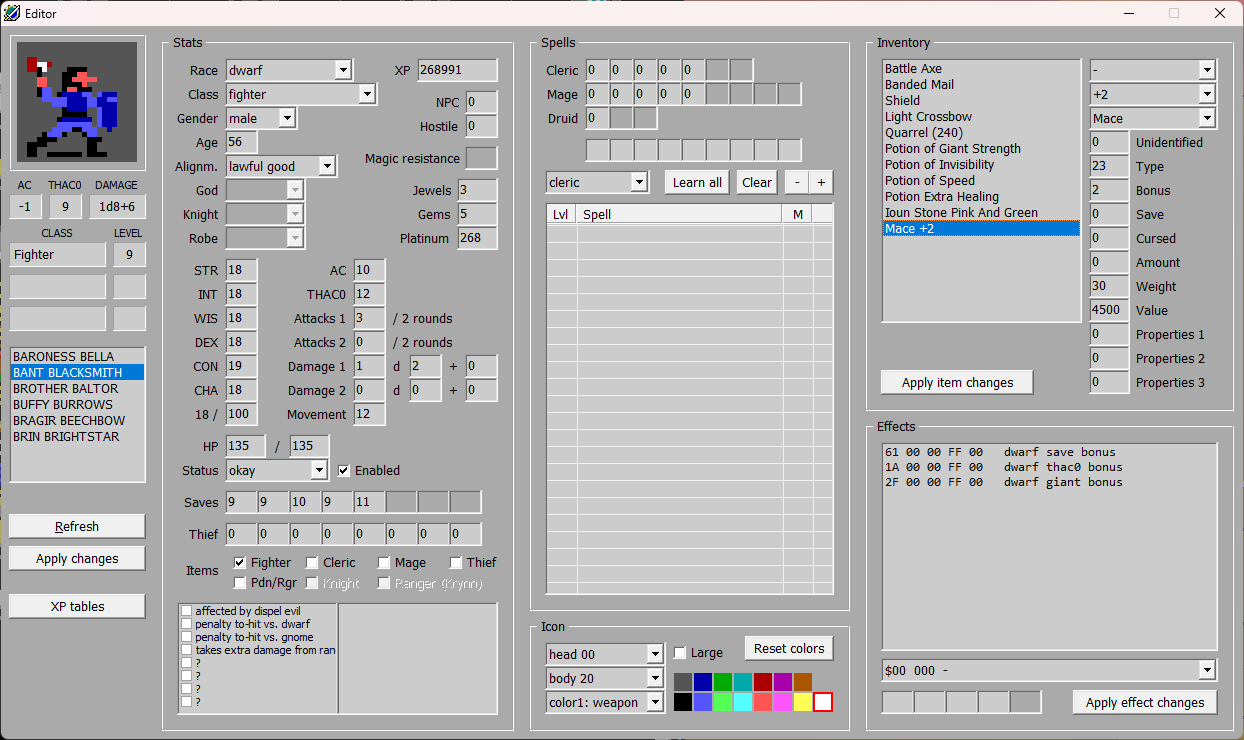Click Reset colors in Icon panel
This screenshot has height=740, width=1244.
(x=789, y=649)
